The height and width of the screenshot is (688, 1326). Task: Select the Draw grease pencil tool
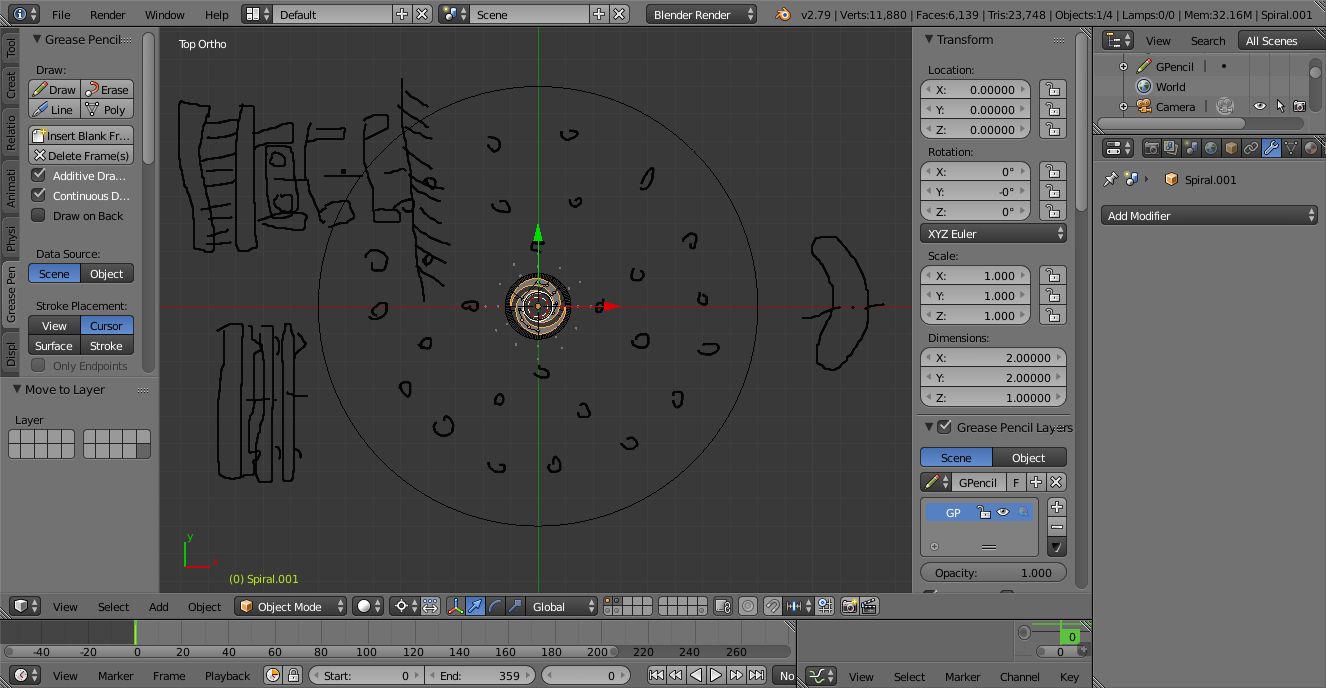coord(54,89)
